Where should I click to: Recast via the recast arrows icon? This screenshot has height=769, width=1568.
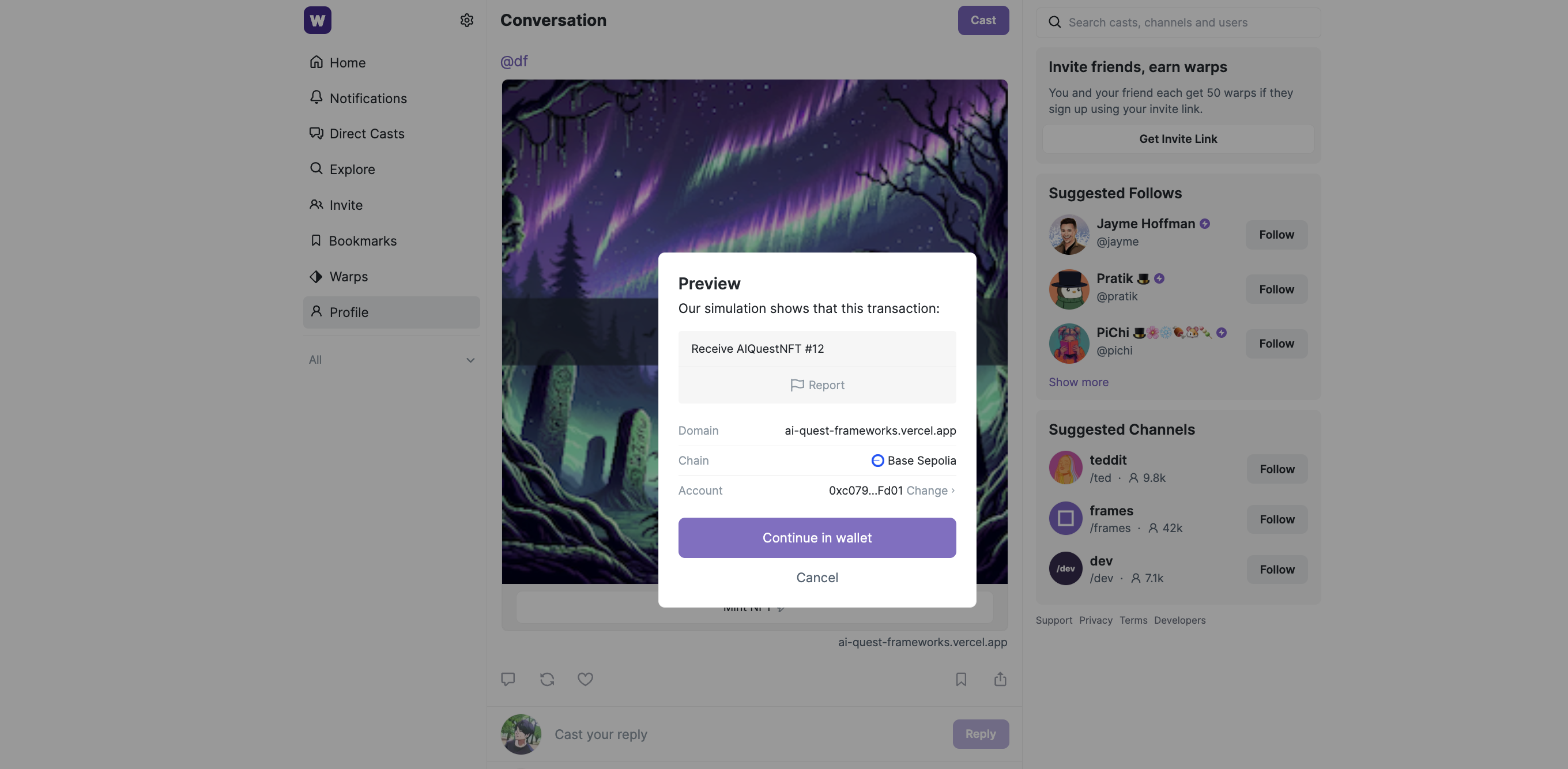click(x=546, y=679)
